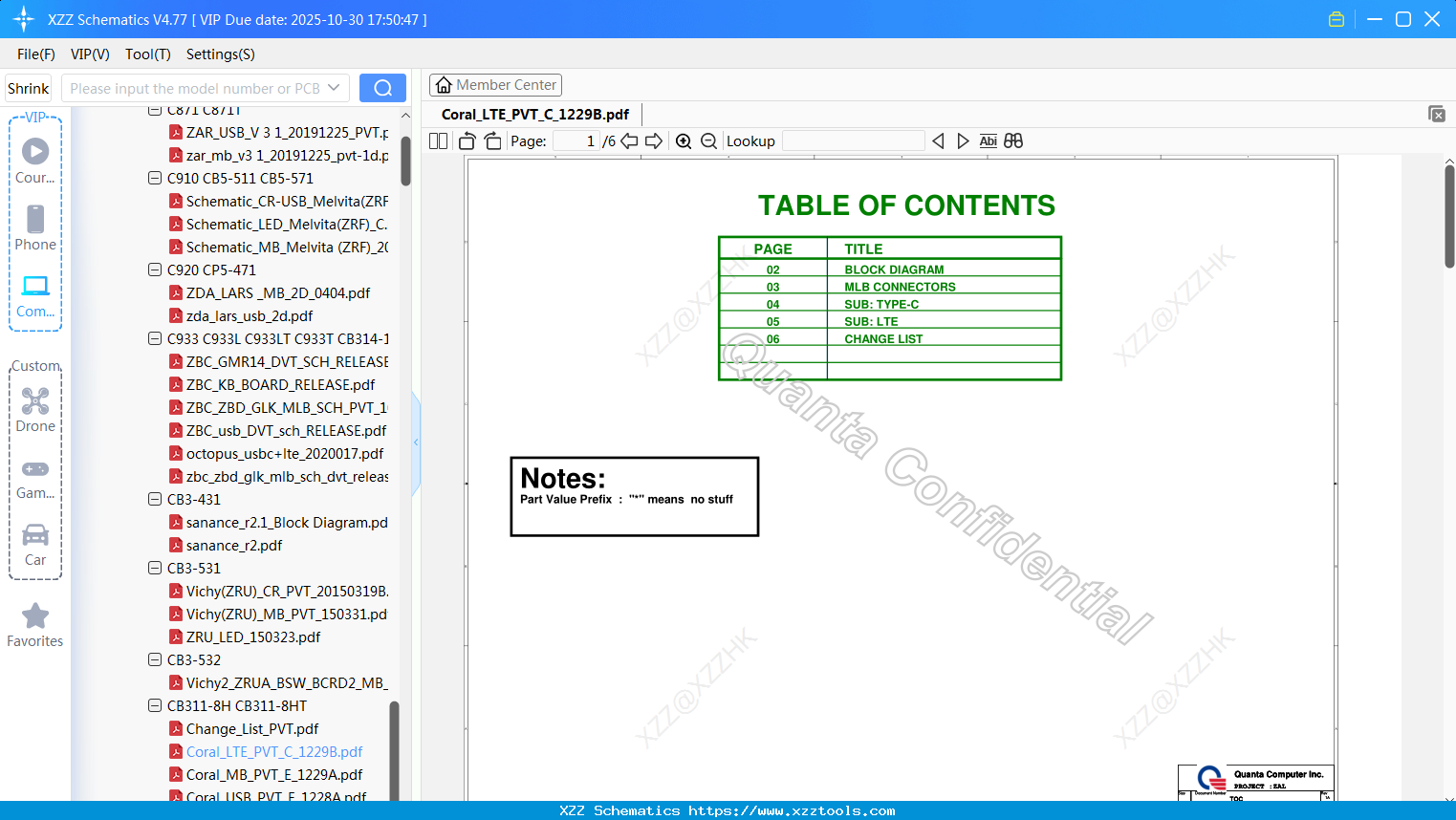
Task: Rotate page clockwise icon
Action: [x=492, y=141]
